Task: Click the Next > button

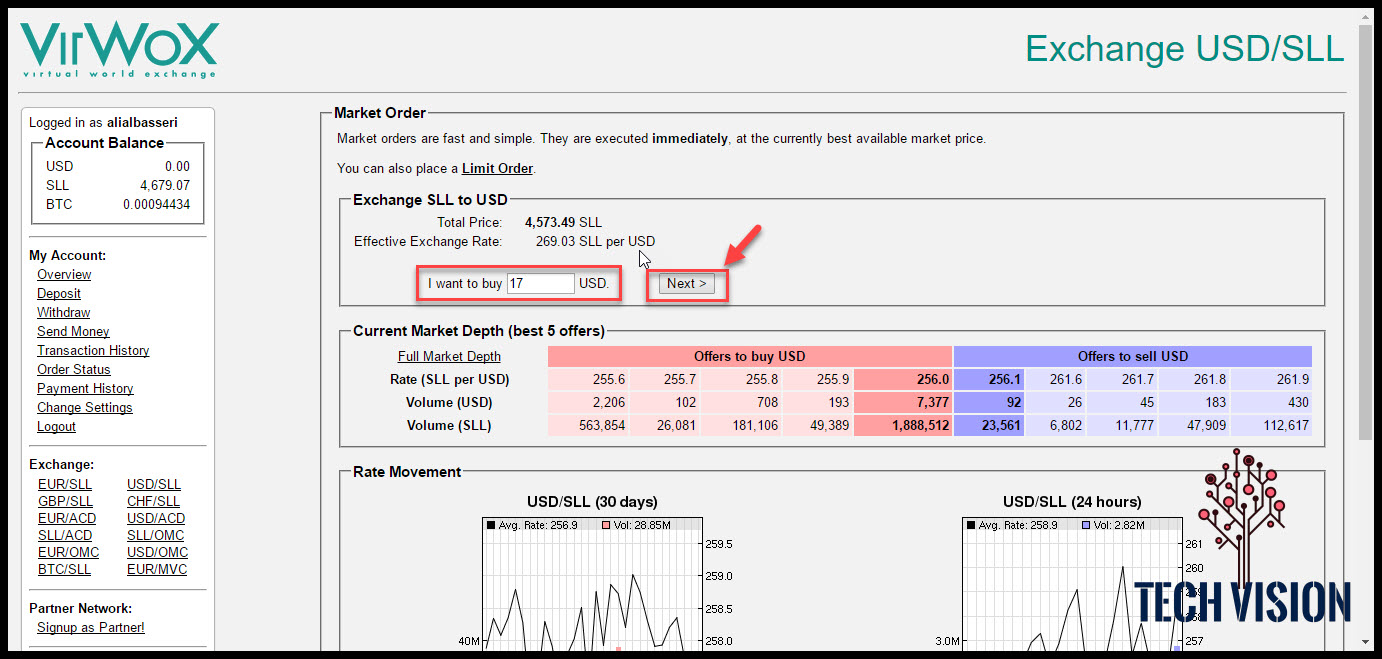Action: [x=687, y=283]
